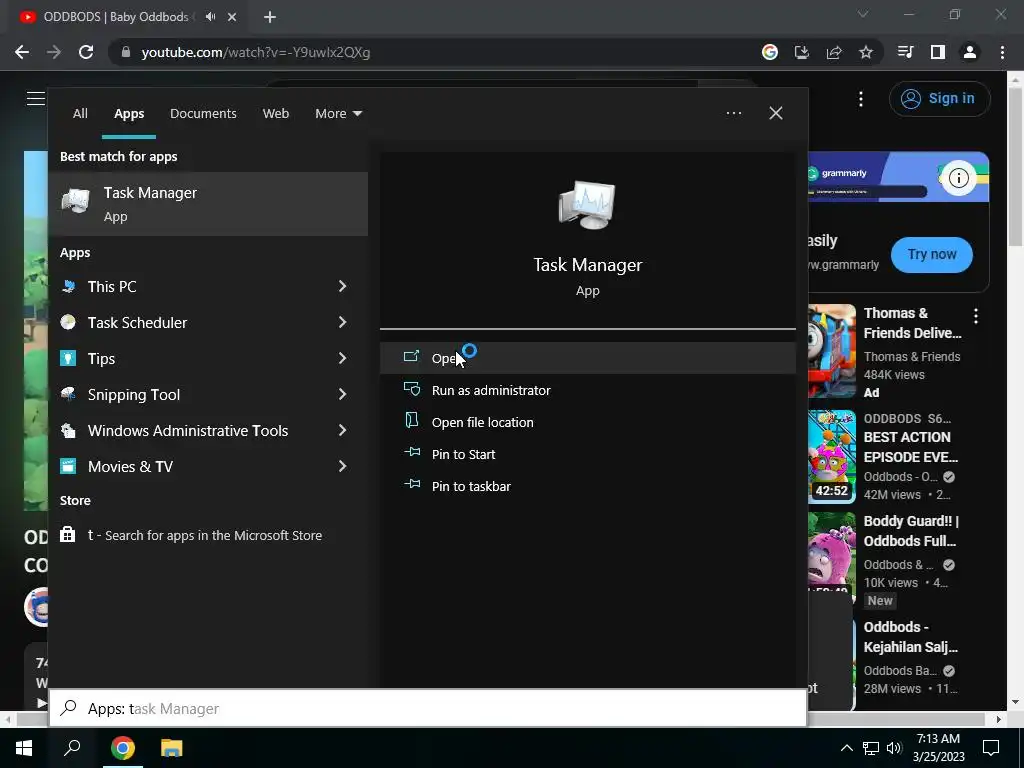1024x768 pixels.
Task: Open Task Manager from best match
Action: coord(208,204)
